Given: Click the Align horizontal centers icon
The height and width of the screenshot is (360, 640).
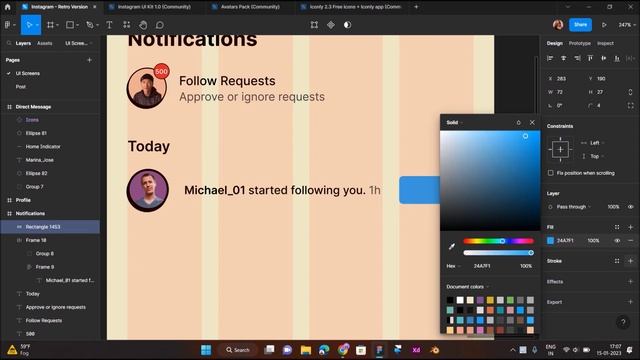Looking at the screenshot, I should pyautogui.click(x=564, y=58).
